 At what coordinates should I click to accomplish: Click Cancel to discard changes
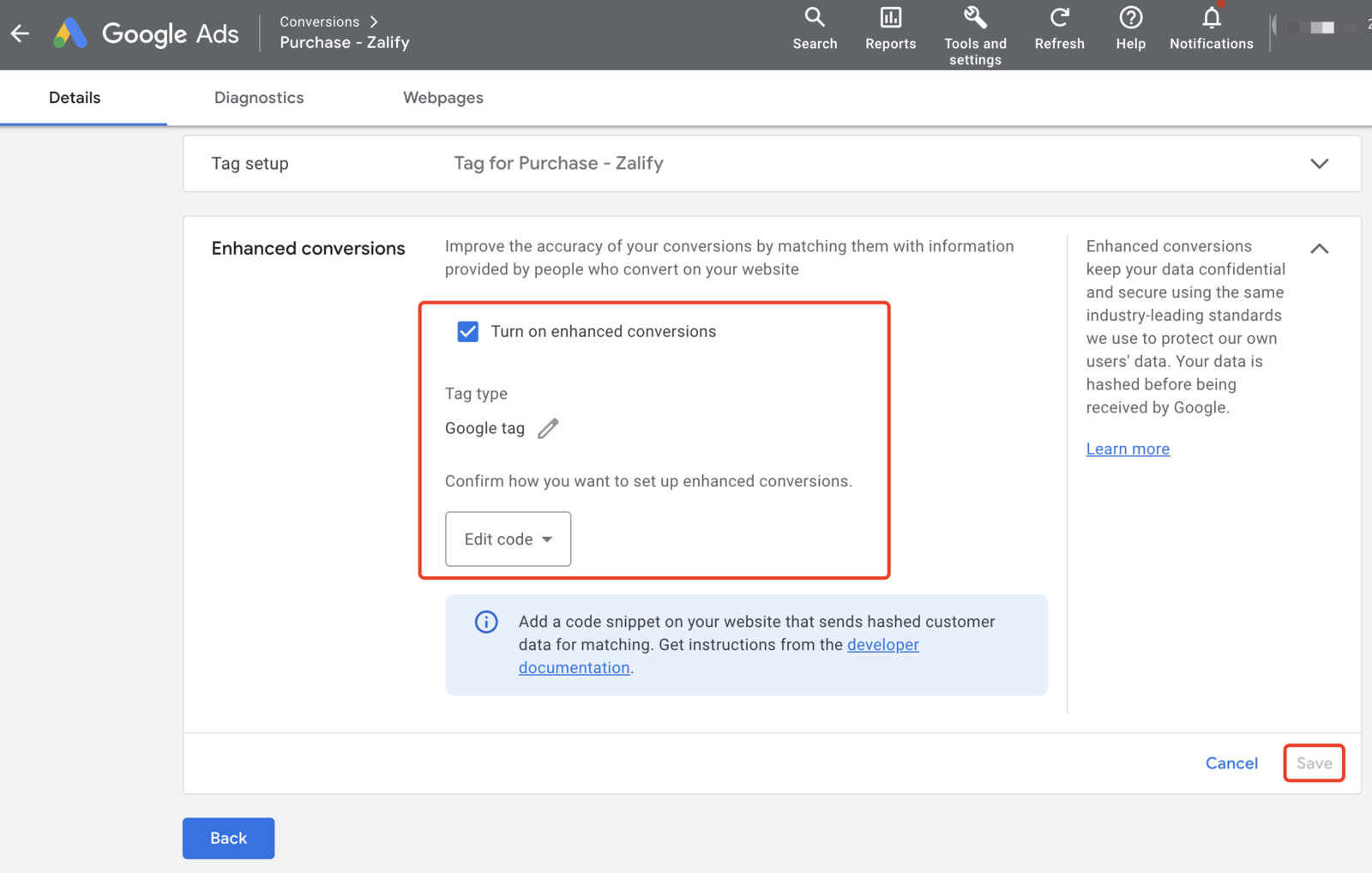1231,763
